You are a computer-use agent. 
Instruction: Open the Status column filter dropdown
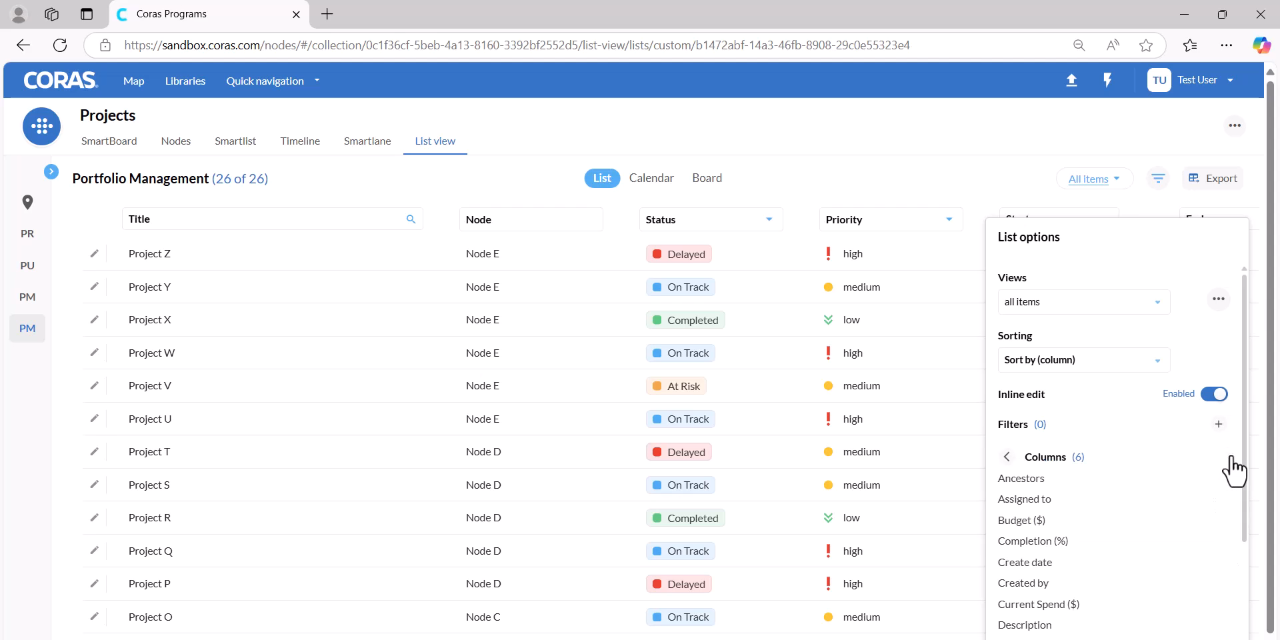coord(769,220)
